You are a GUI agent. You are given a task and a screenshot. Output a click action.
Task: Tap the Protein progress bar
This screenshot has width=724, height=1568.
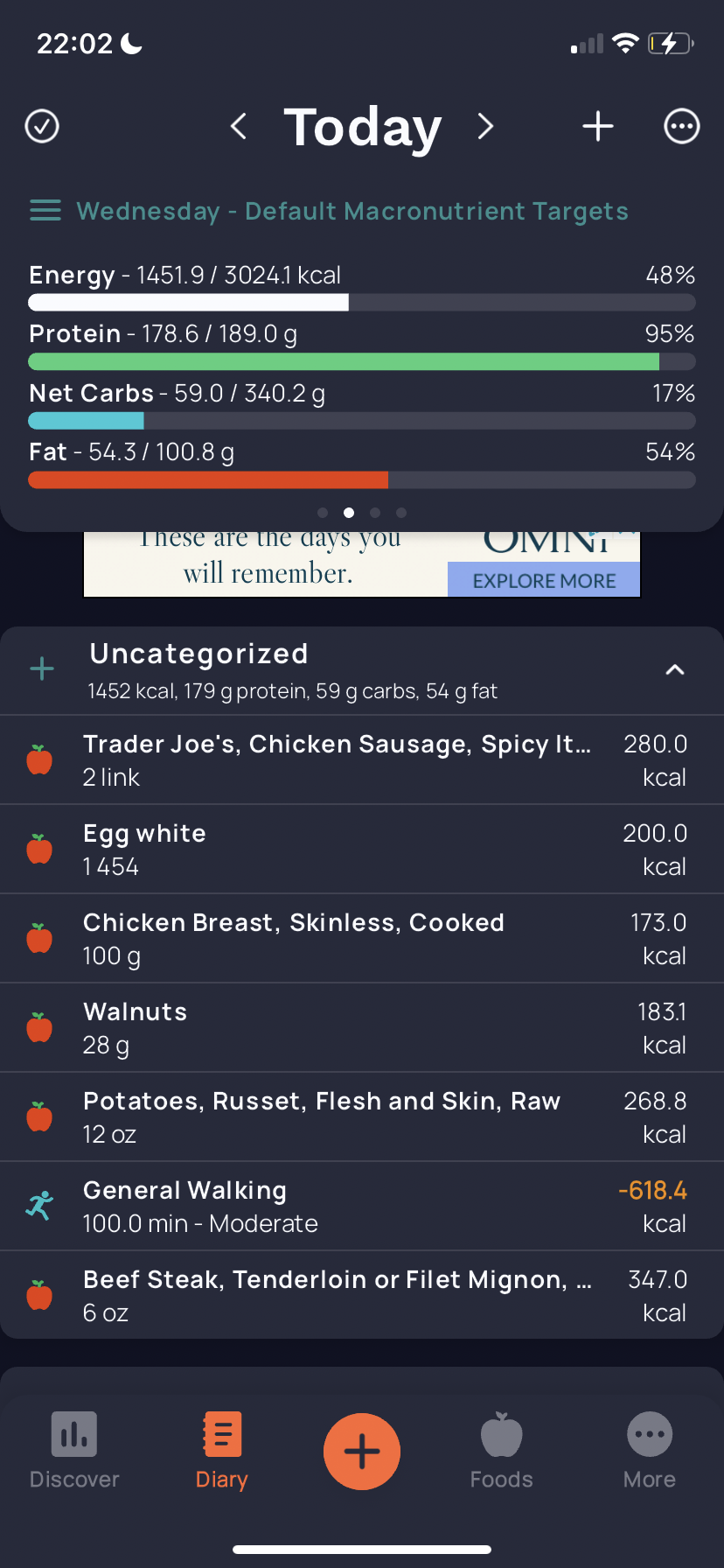362,361
